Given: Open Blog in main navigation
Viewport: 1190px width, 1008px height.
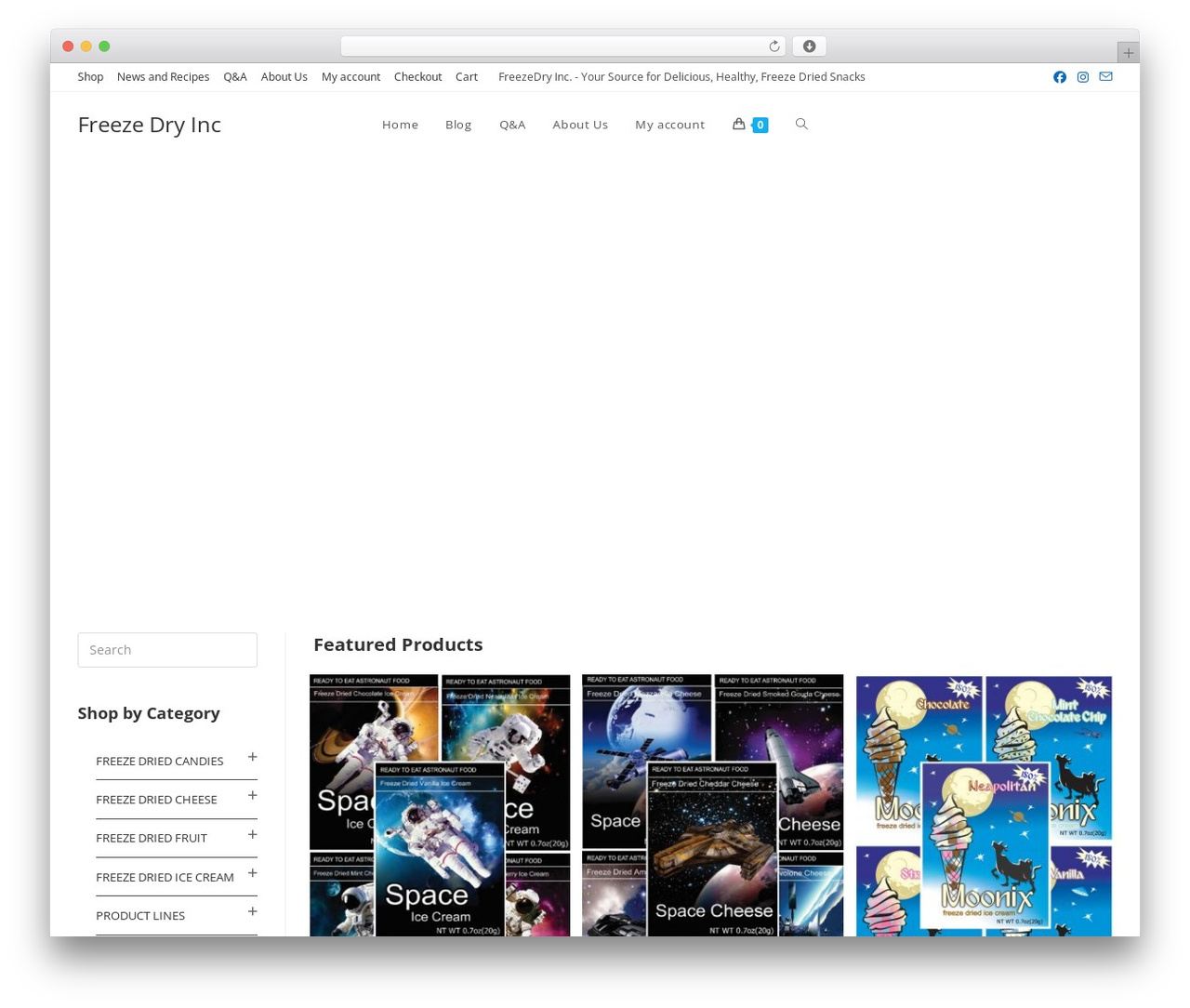Looking at the screenshot, I should coord(458,125).
